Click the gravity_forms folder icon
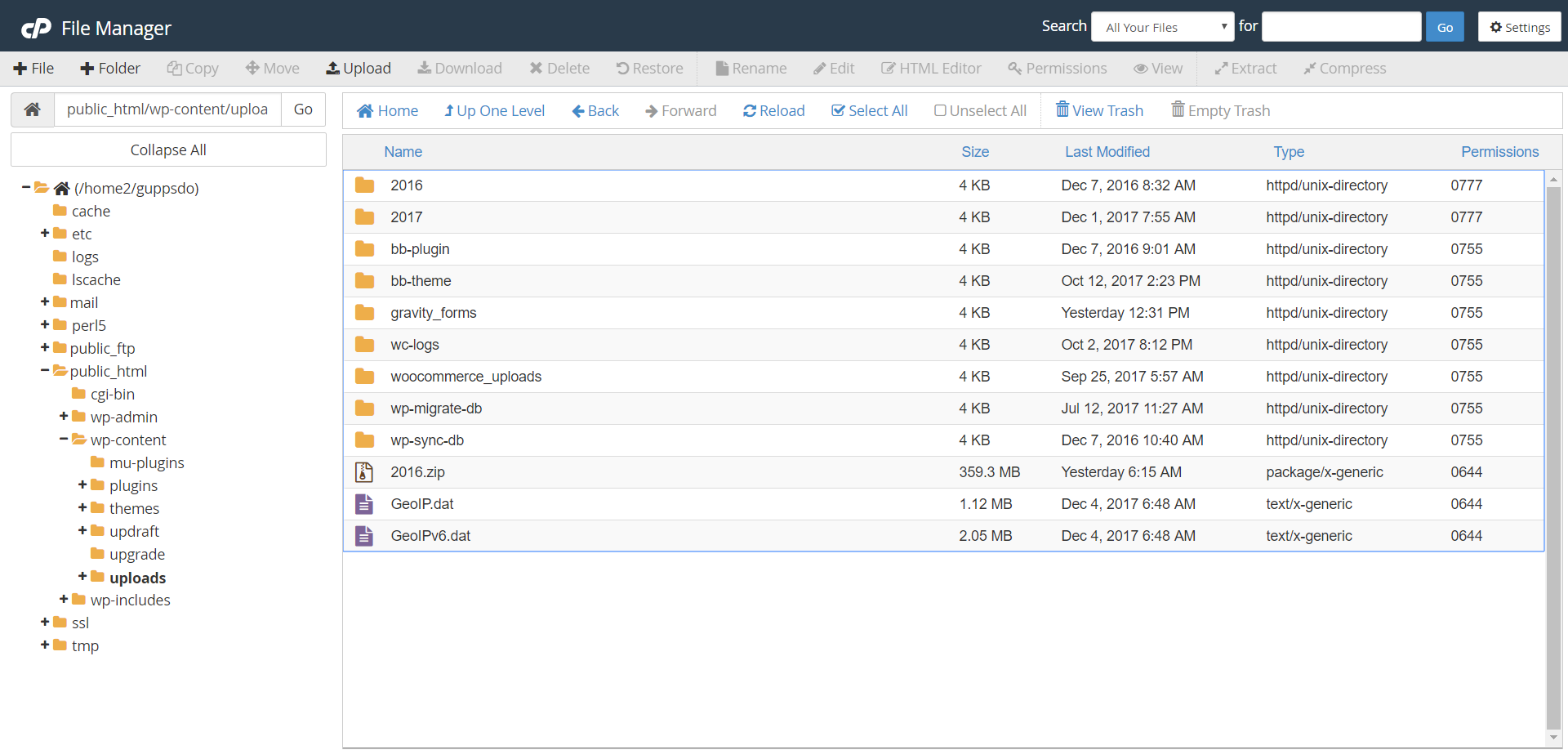Image resolution: width=1568 pixels, height=750 pixels. pos(364,313)
